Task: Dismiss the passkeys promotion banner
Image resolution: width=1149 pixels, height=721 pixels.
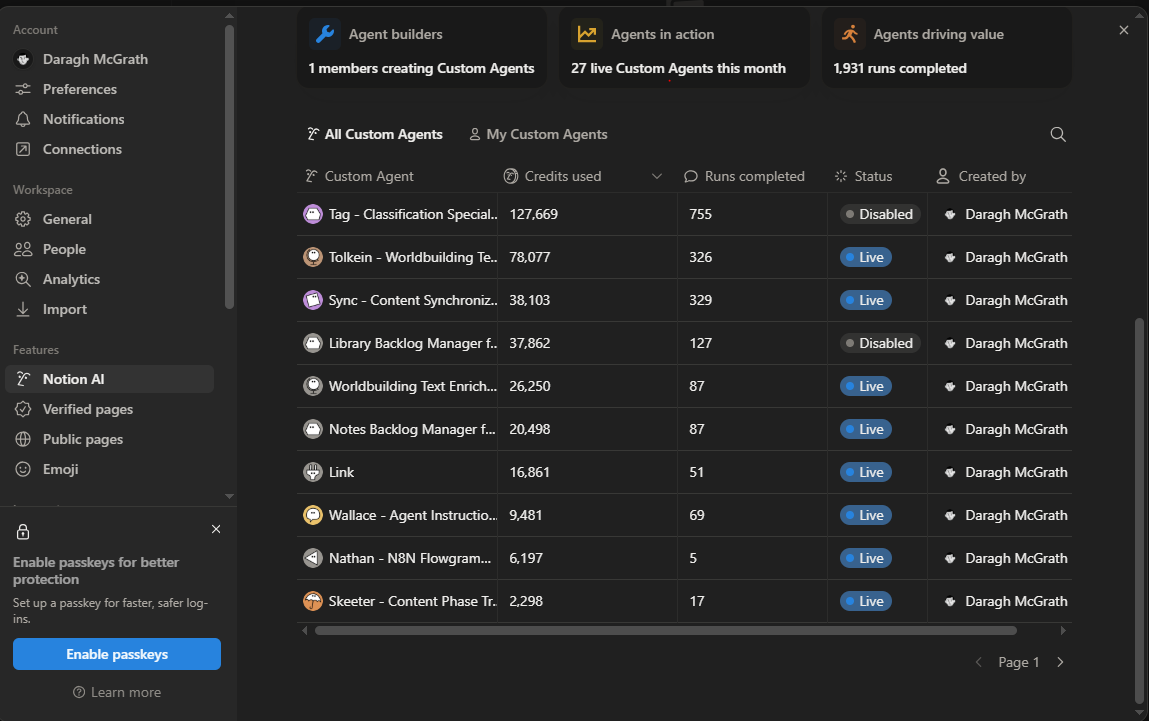Action: pyautogui.click(x=216, y=529)
